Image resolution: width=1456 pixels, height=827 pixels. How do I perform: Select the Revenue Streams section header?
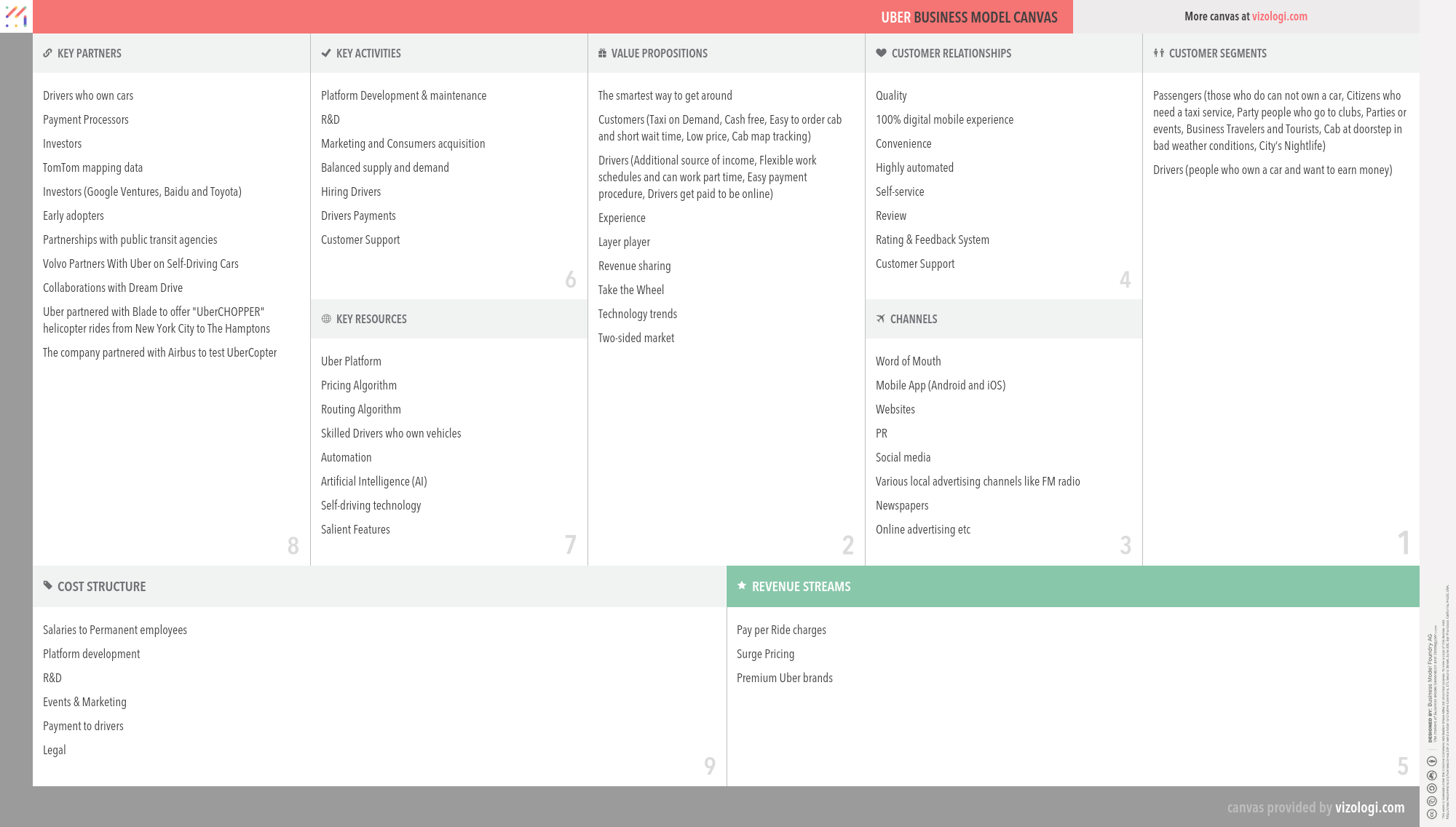pyautogui.click(x=801, y=586)
